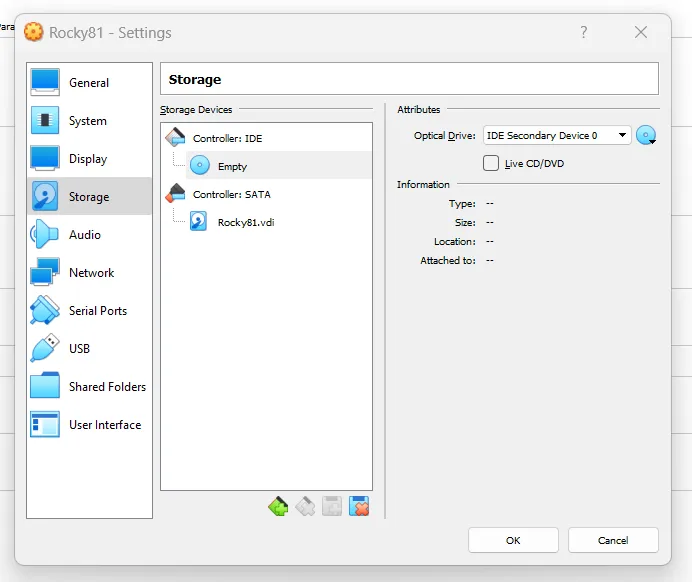Click the empty optical disc icon
The height and width of the screenshot is (582, 692).
pyautogui.click(x=199, y=166)
